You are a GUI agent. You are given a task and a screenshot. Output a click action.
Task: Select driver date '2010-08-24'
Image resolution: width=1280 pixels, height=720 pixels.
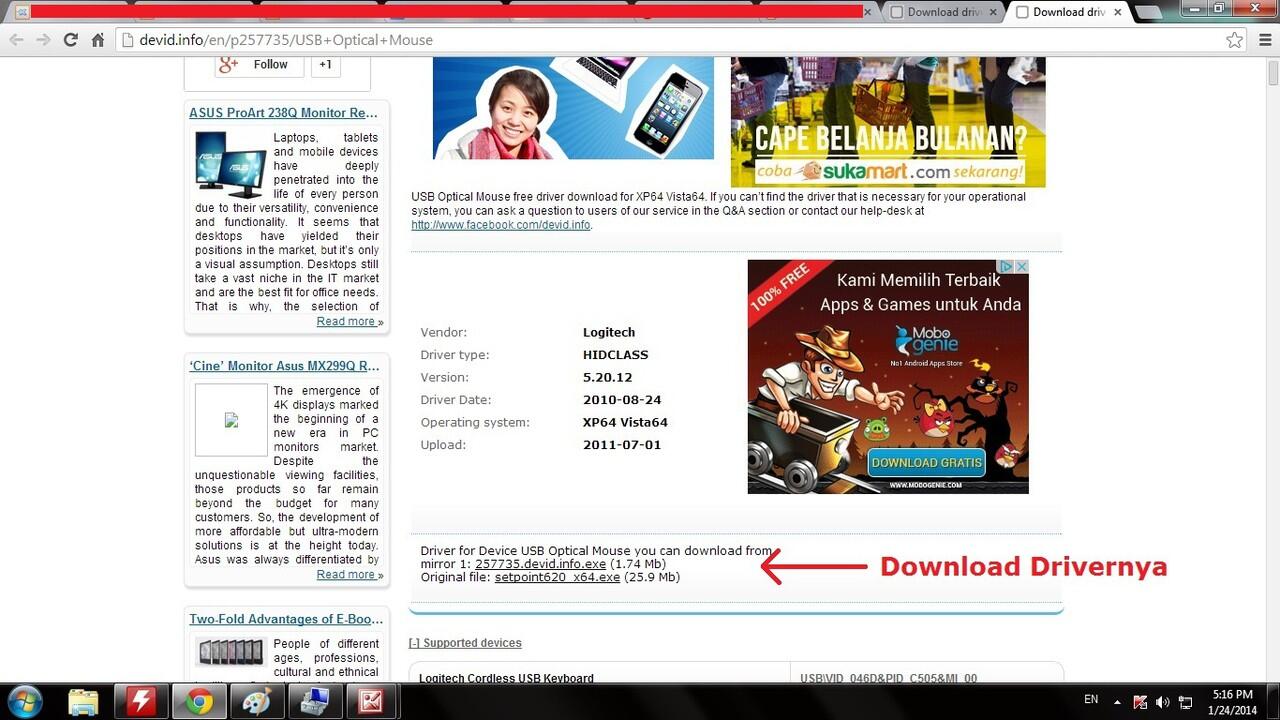click(622, 400)
